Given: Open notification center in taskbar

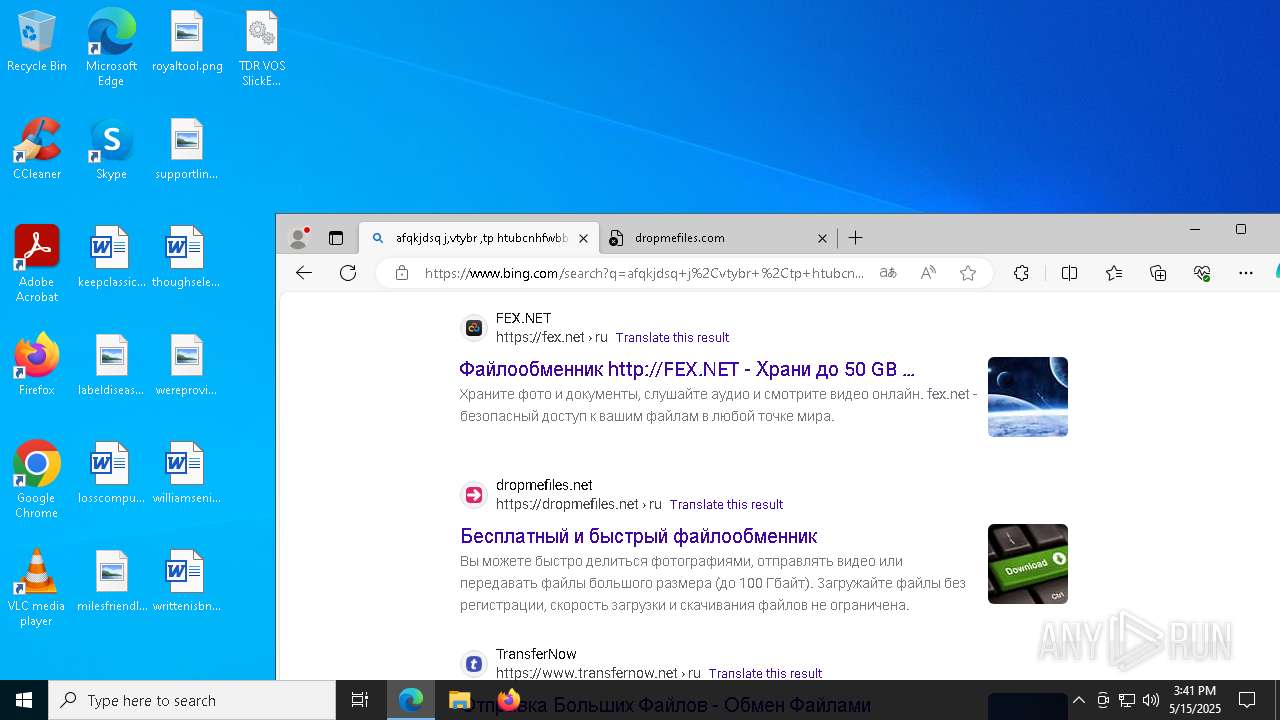Looking at the screenshot, I should tap(1247, 700).
